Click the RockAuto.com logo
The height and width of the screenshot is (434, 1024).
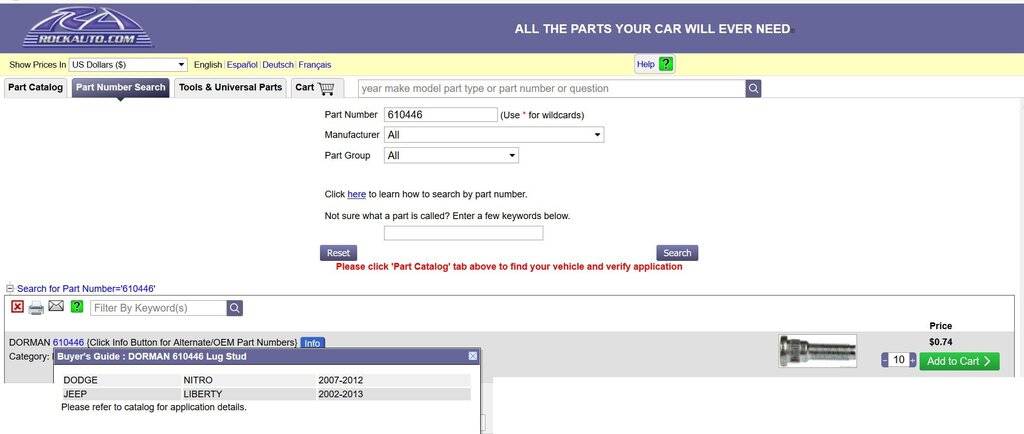tap(88, 27)
